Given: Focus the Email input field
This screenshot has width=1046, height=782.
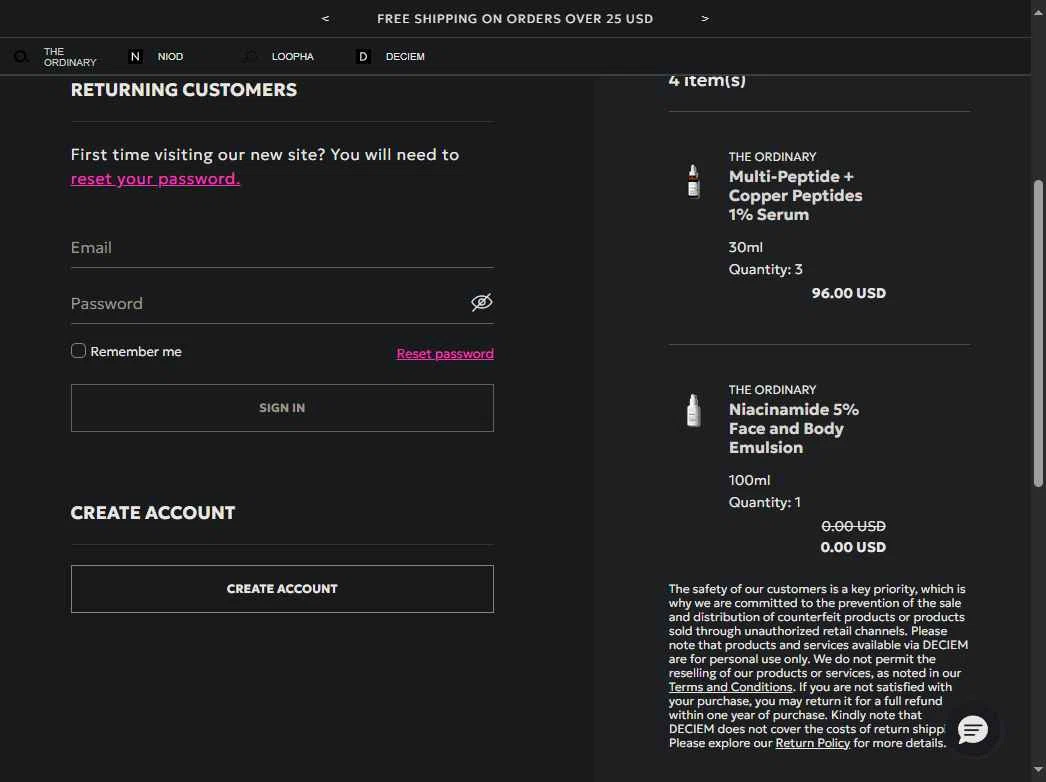Looking at the screenshot, I should pyautogui.click(x=282, y=248).
